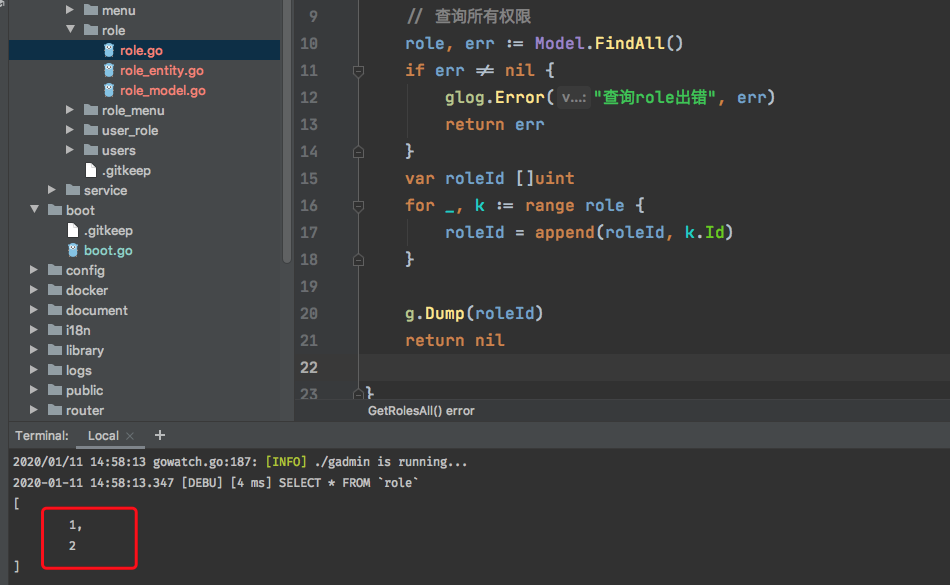Collapse the boot folder

[x=35, y=209]
